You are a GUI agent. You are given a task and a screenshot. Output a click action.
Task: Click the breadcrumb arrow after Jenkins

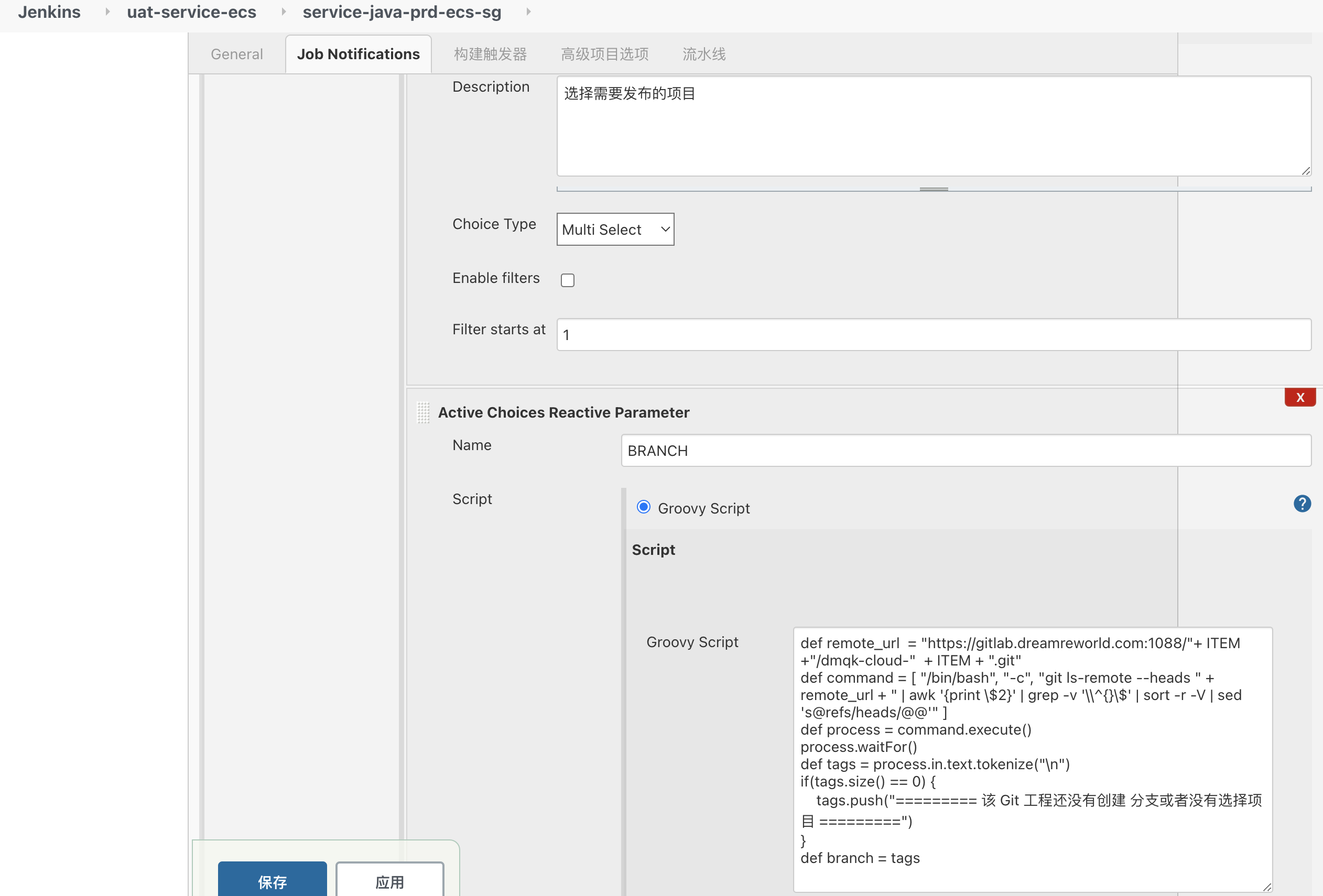pos(107,12)
